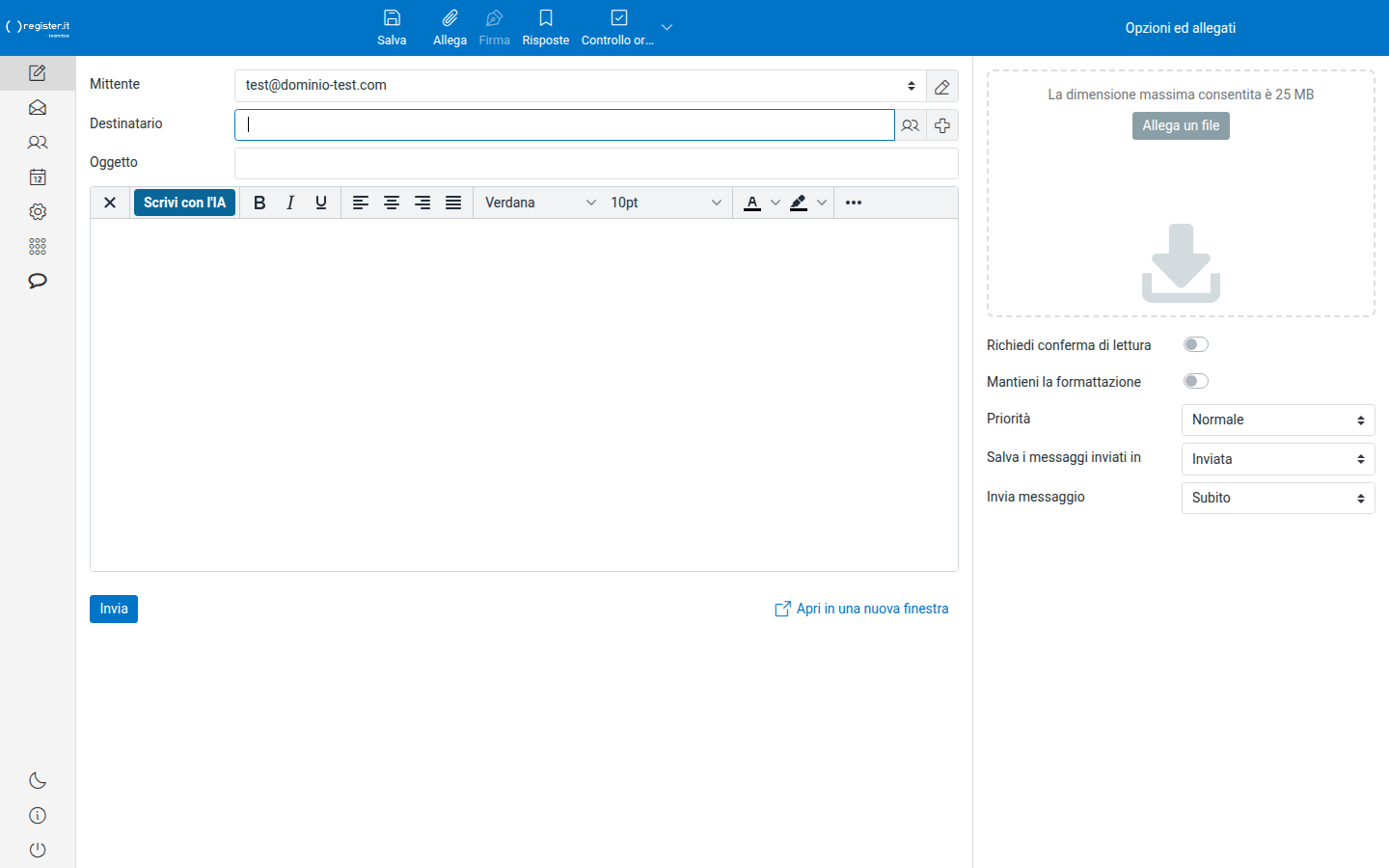Open the calendar icon in sidebar

coord(38,177)
